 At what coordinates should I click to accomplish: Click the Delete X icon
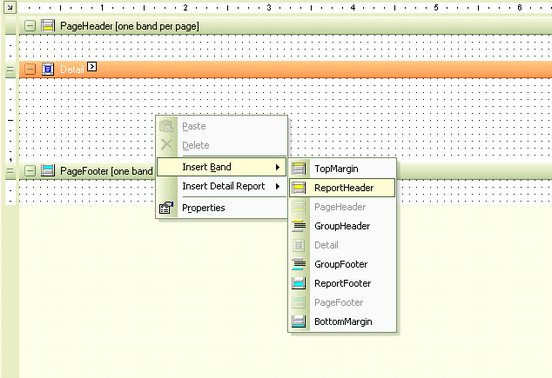[x=167, y=145]
